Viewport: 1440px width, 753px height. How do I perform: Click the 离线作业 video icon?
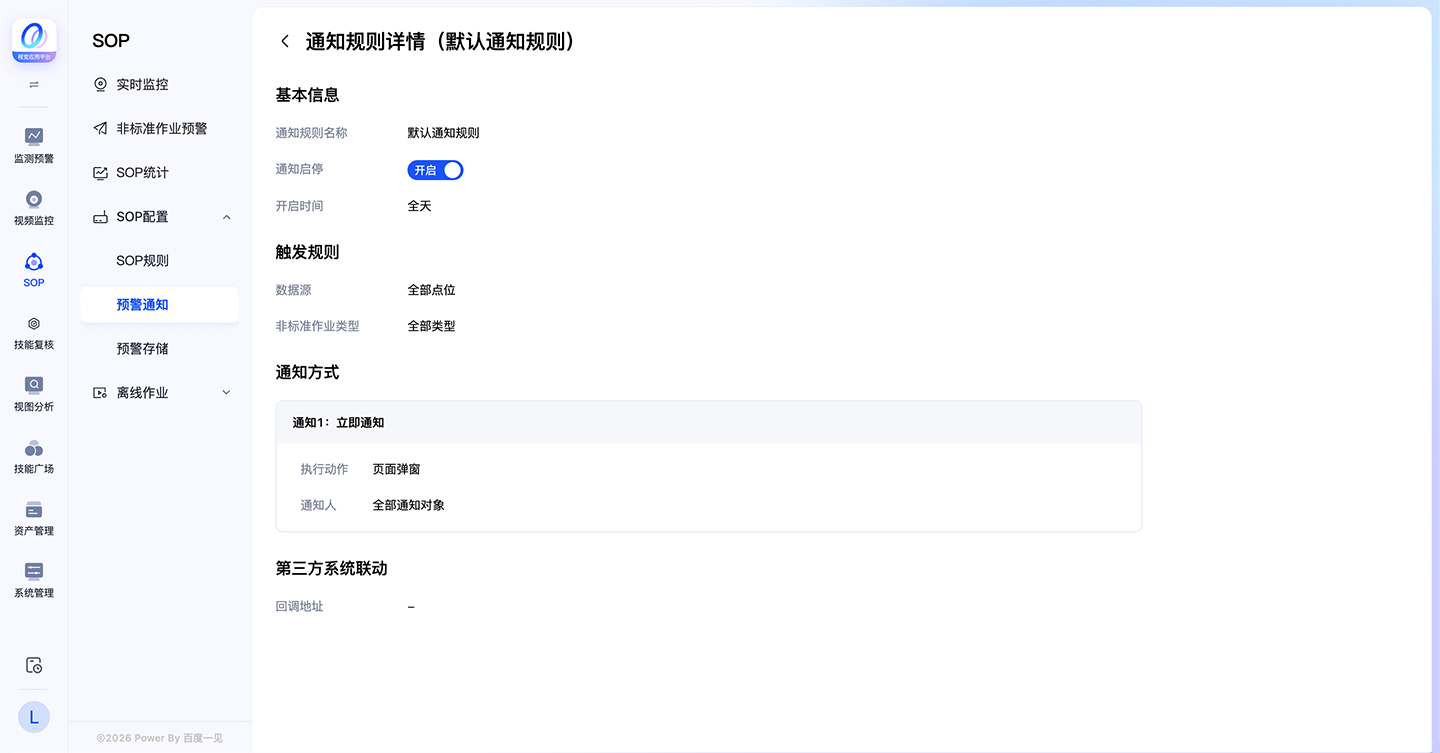pos(100,393)
